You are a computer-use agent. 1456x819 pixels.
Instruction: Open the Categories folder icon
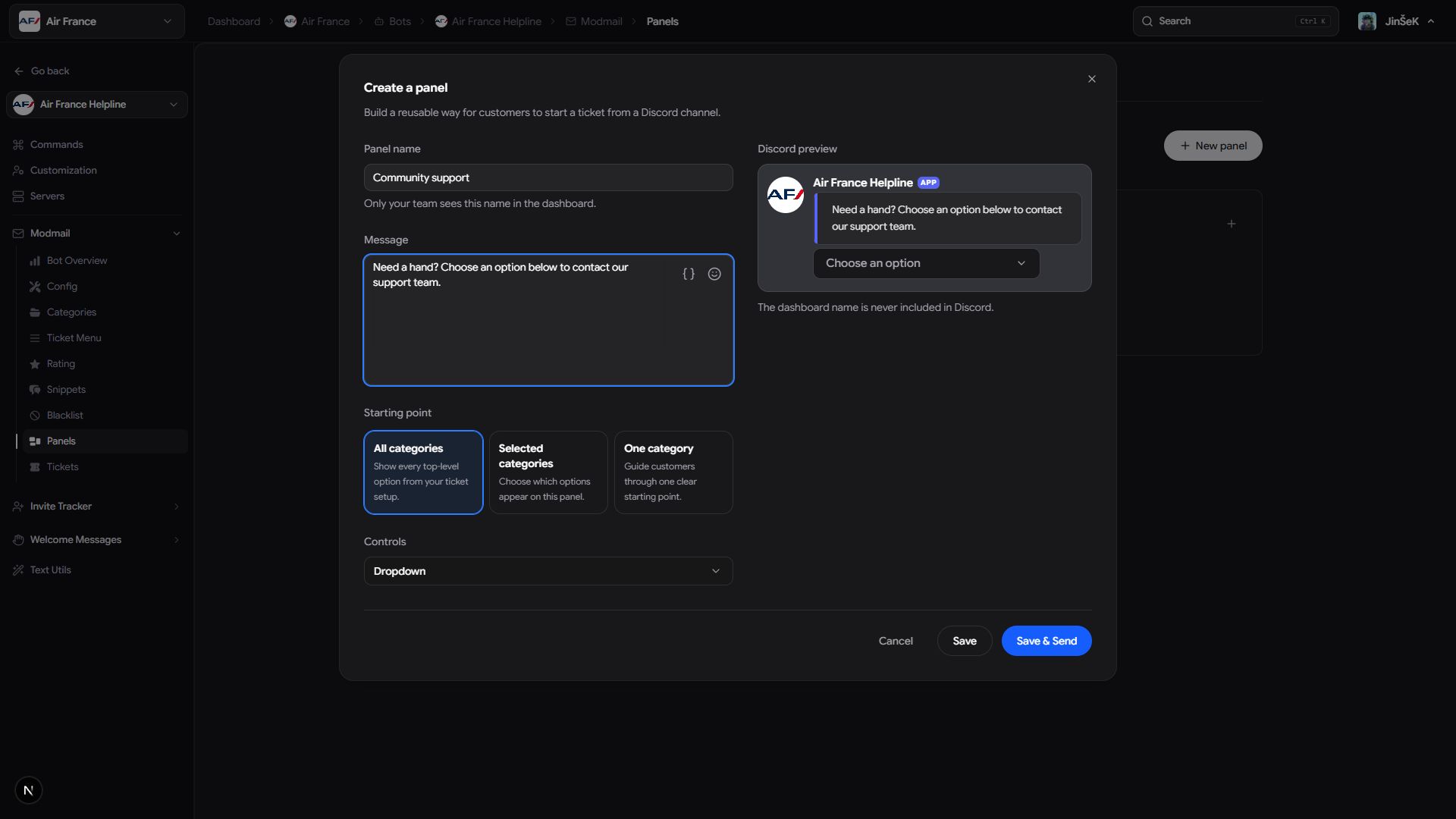[35, 312]
